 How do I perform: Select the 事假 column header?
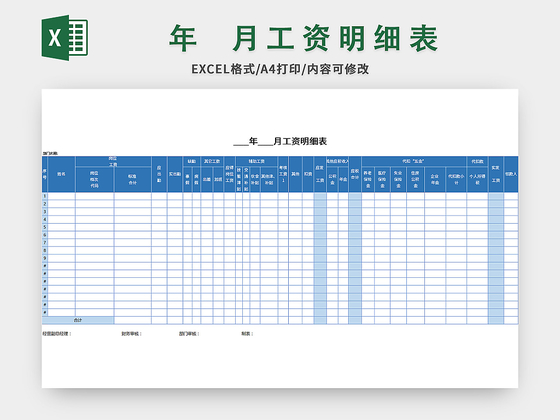(188, 179)
